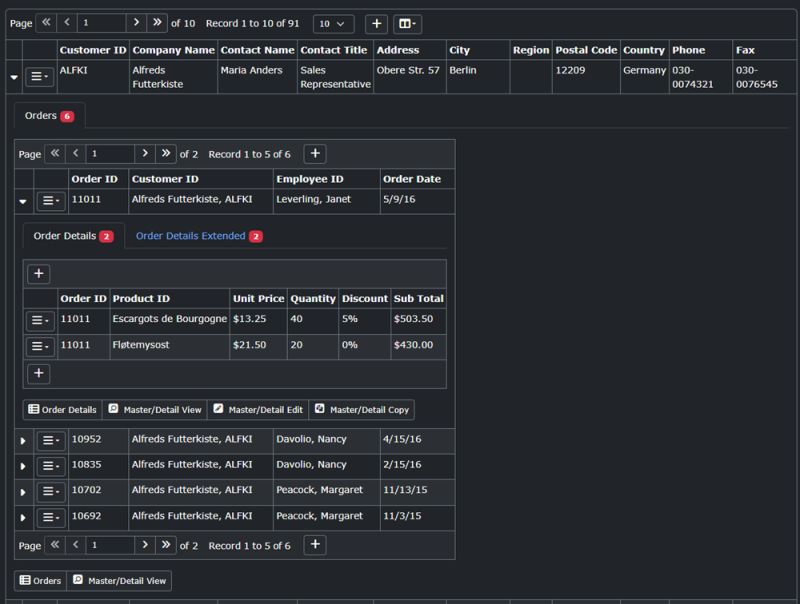Switch to Order Details Extended tab
The width and height of the screenshot is (800, 604).
[199, 236]
